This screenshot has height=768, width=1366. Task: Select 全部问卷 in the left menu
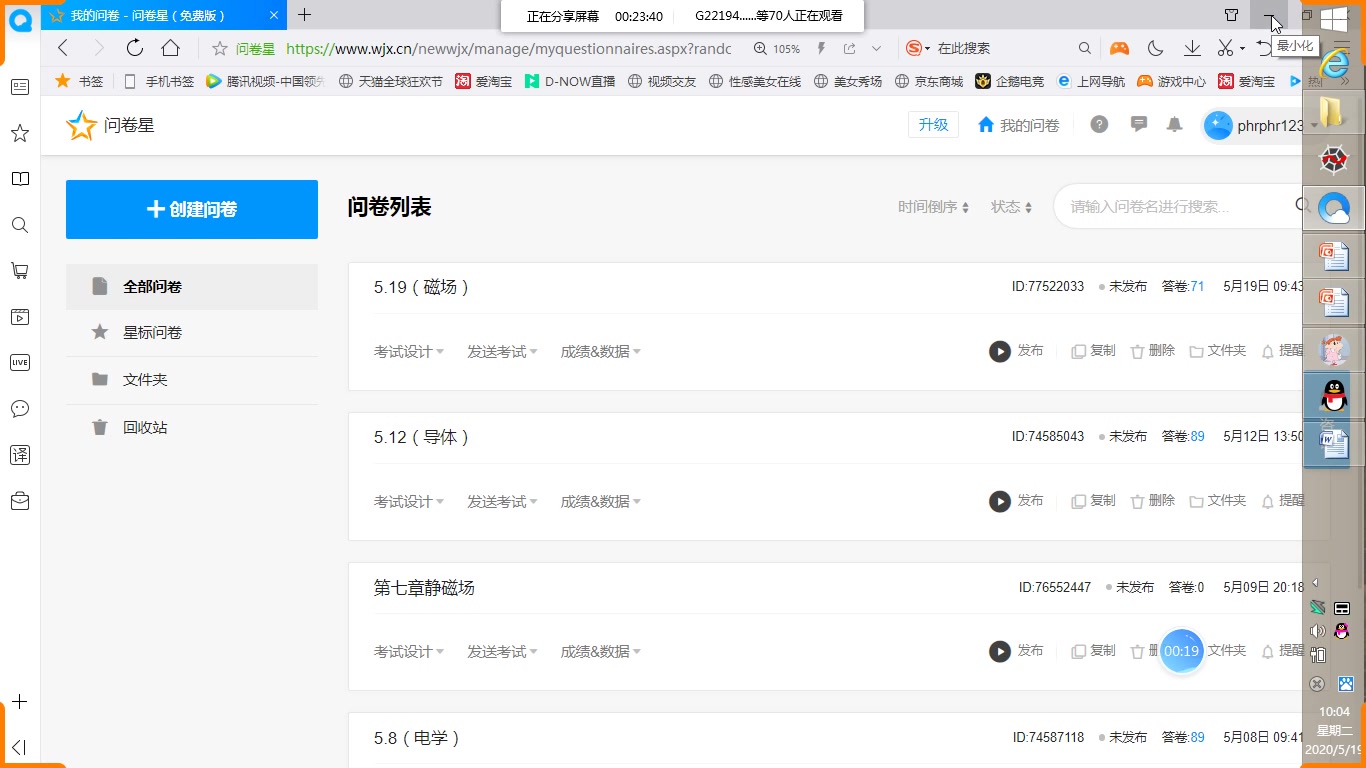(x=192, y=287)
